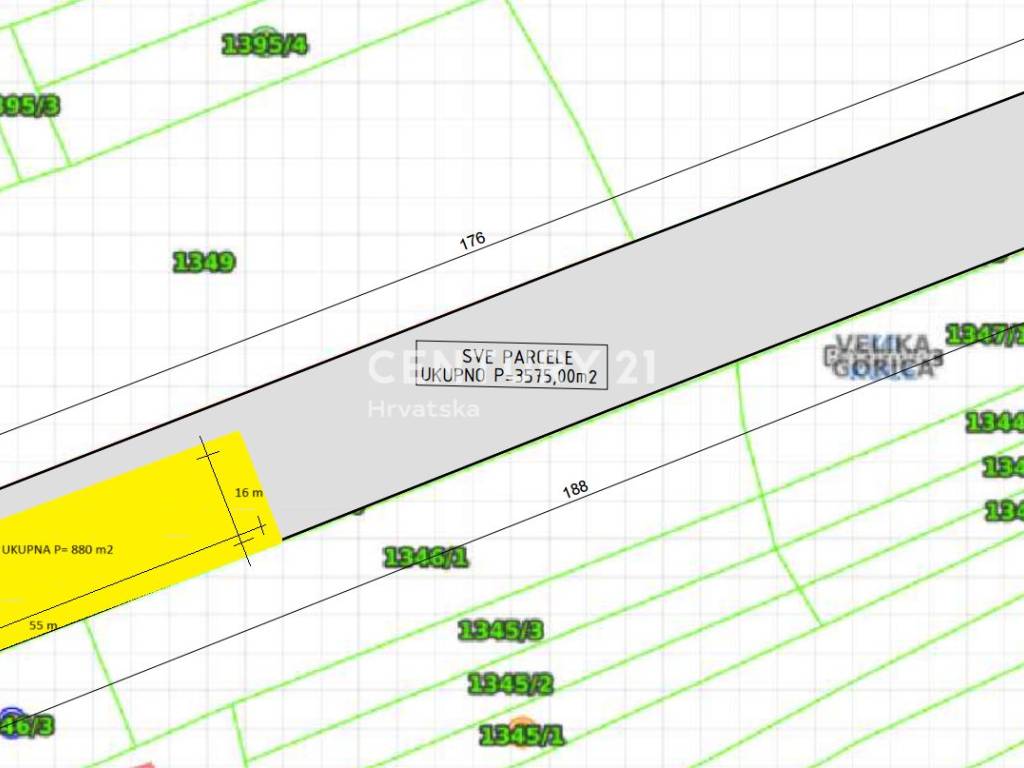This screenshot has height=768, width=1024.
Task: Click the 16 m width dimension label
Action: [248, 493]
